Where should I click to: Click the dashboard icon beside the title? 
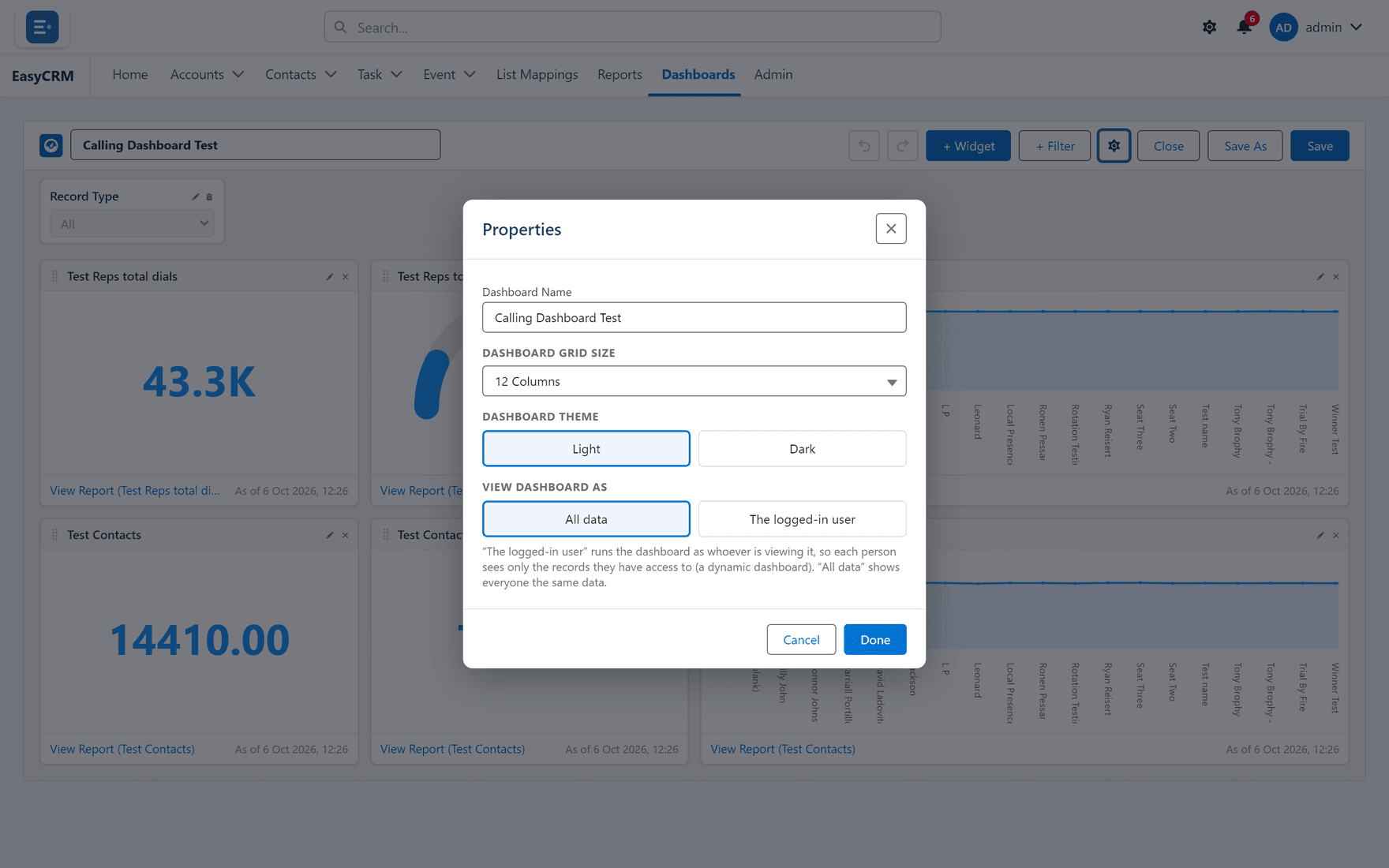pos(51,145)
